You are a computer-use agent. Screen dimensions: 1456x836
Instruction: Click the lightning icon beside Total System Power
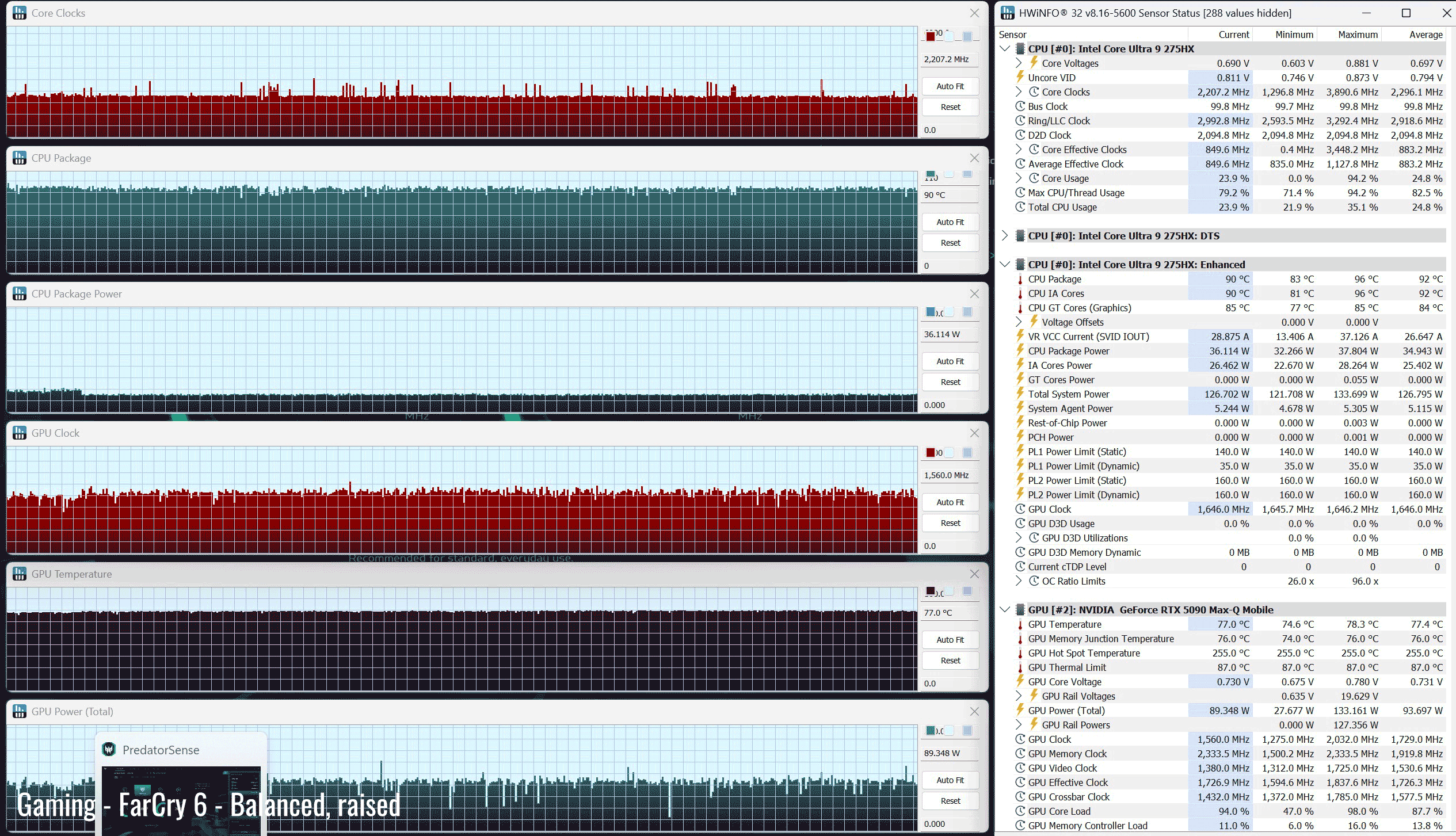(1020, 394)
